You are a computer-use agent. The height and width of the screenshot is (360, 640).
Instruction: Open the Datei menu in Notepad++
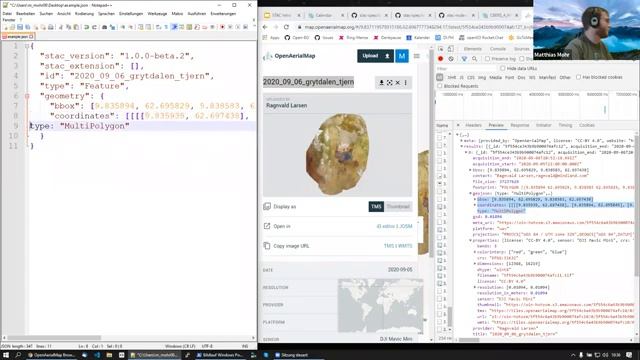click(7, 14)
